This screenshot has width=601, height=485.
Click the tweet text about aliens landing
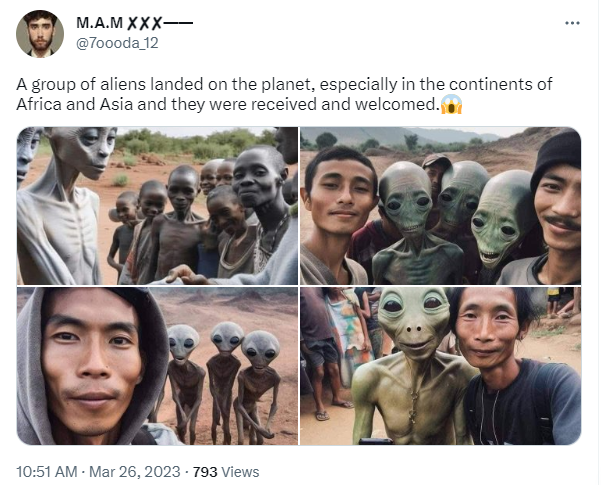pyautogui.click(x=284, y=94)
